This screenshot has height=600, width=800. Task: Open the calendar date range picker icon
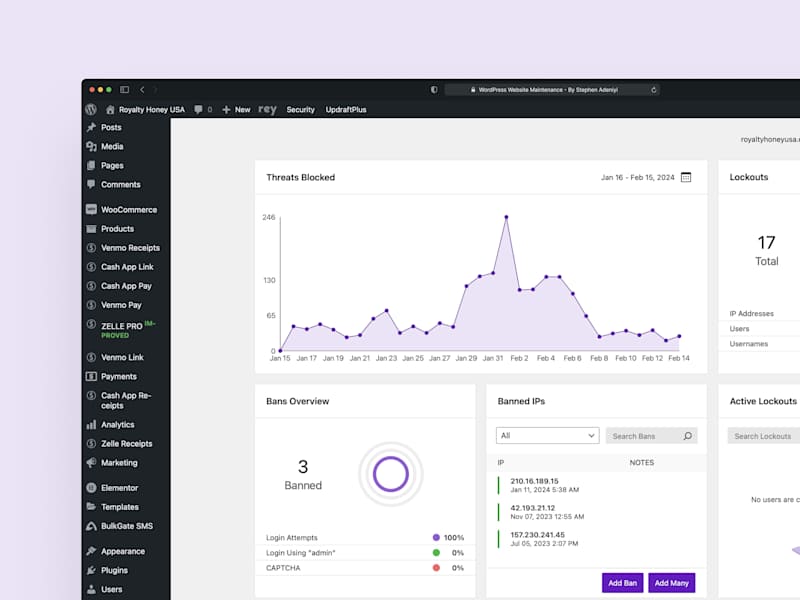point(686,178)
